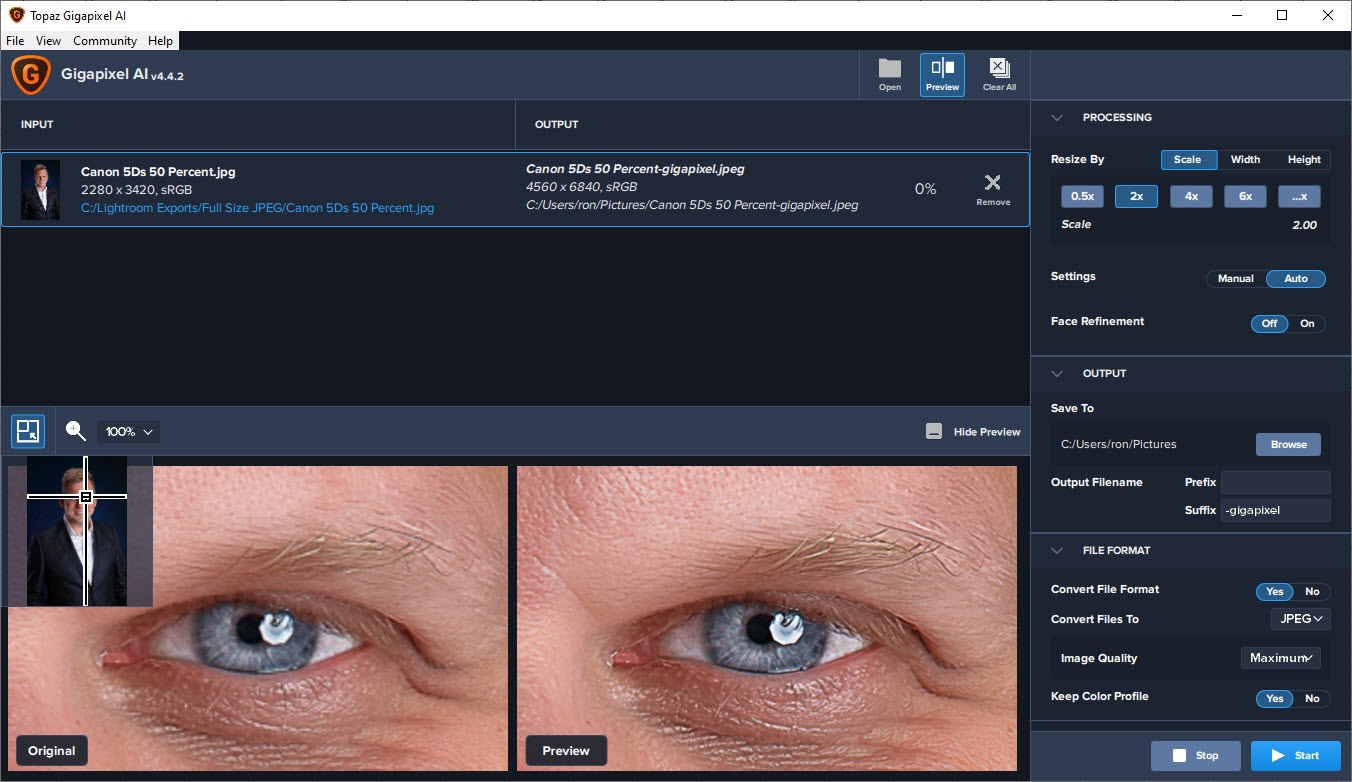Click the Suffix input field
The image size is (1352, 782).
tap(1275, 510)
